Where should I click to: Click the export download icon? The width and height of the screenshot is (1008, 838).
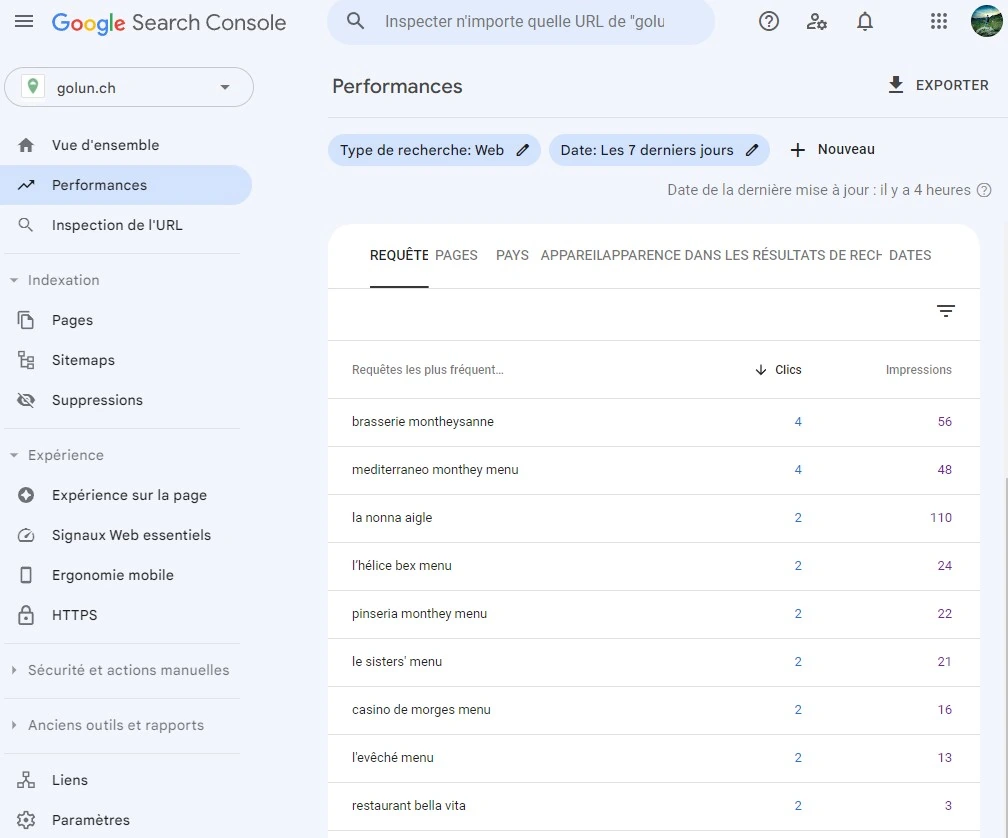[x=896, y=85]
